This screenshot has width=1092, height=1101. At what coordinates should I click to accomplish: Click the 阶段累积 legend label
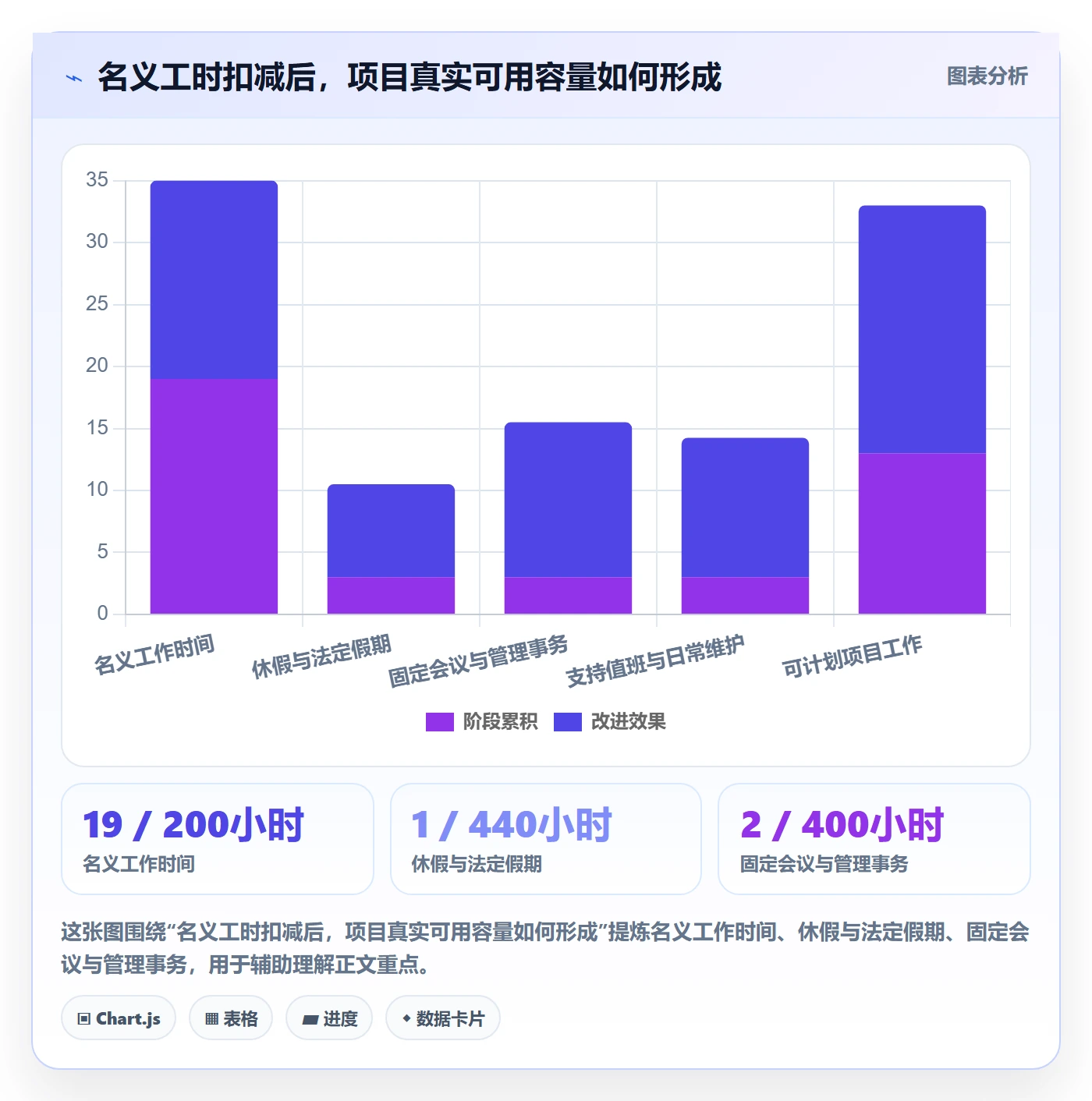pyautogui.click(x=500, y=722)
